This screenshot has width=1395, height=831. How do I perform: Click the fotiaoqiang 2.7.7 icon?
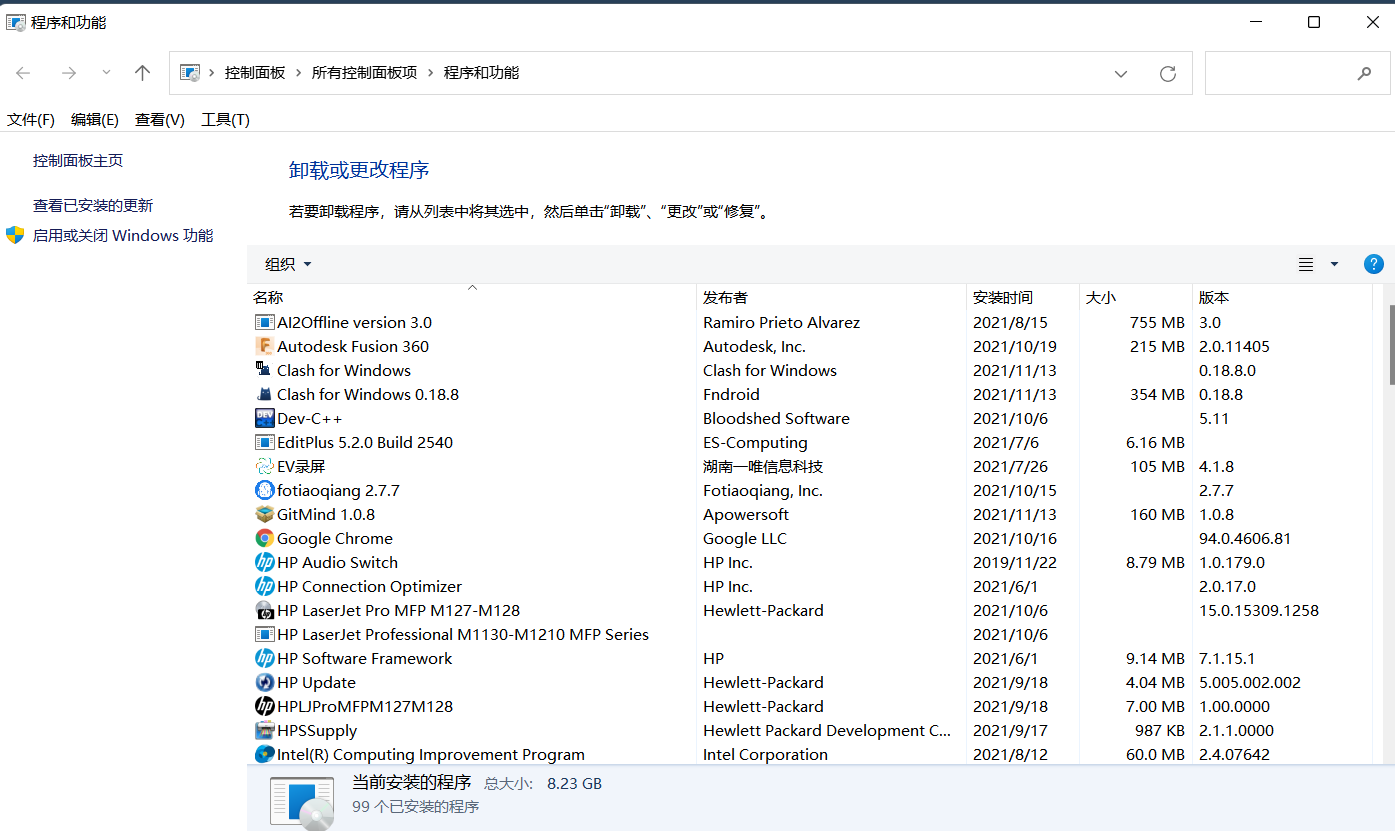click(264, 490)
